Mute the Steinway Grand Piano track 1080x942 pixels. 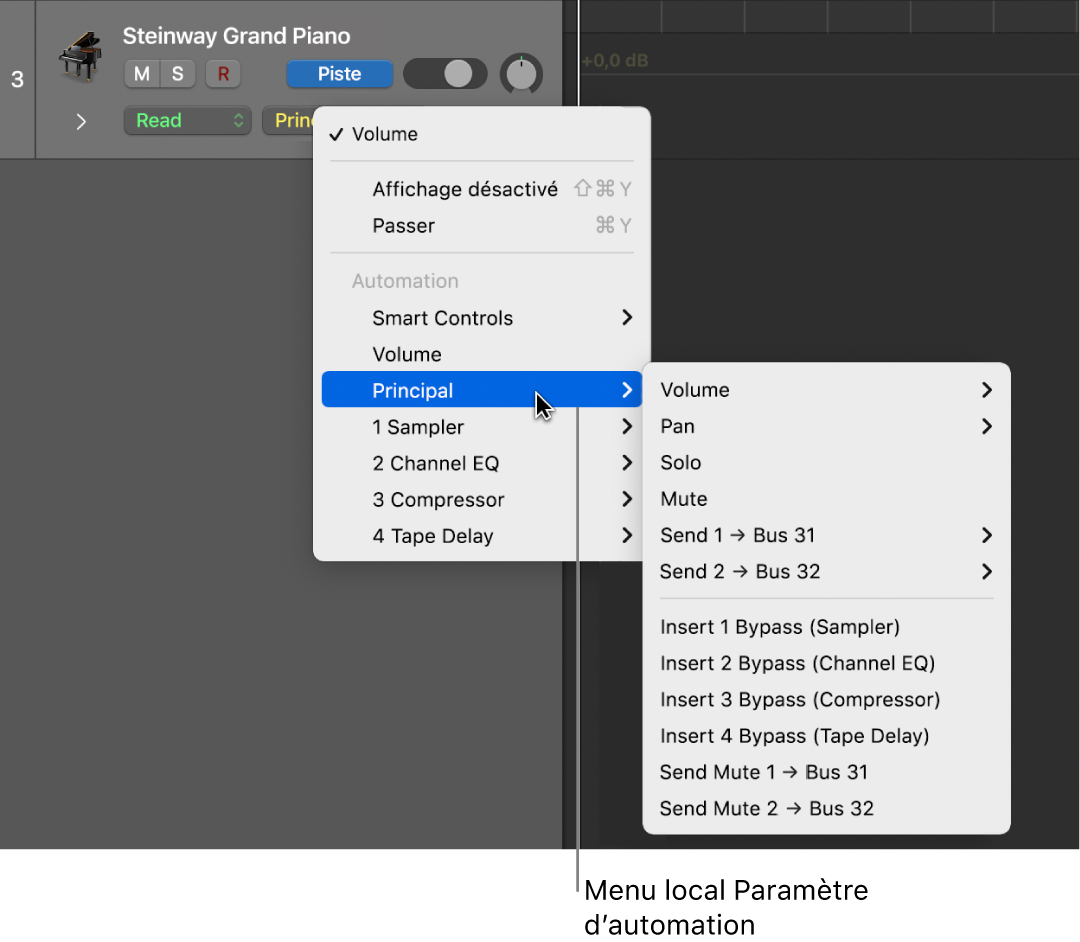point(142,74)
